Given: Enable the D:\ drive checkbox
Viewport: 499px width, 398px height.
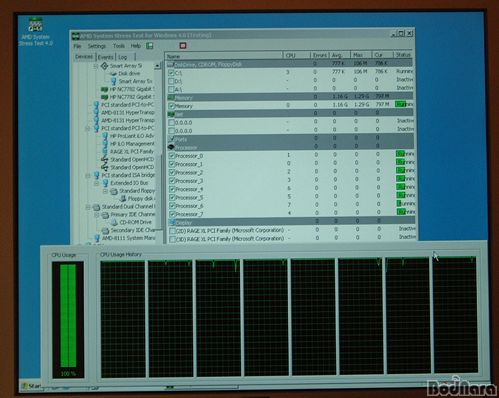Looking at the screenshot, I should (x=171, y=81).
